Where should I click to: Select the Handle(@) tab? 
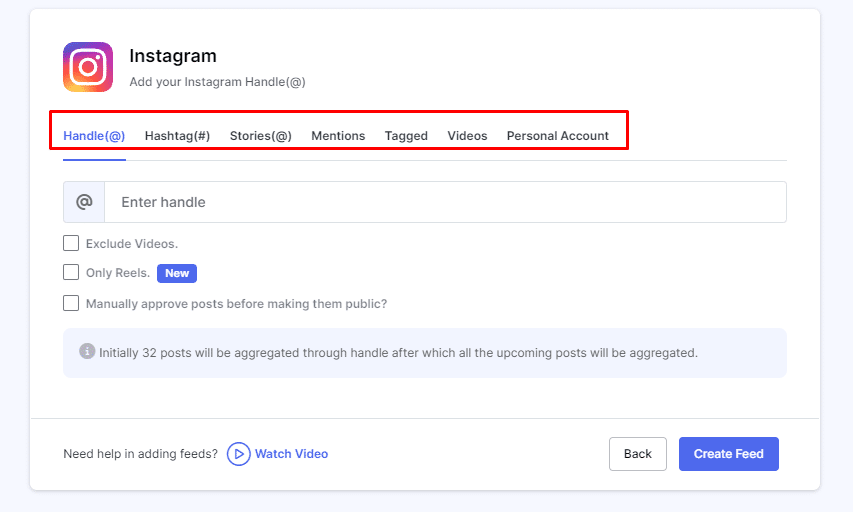click(x=94, y=136)
